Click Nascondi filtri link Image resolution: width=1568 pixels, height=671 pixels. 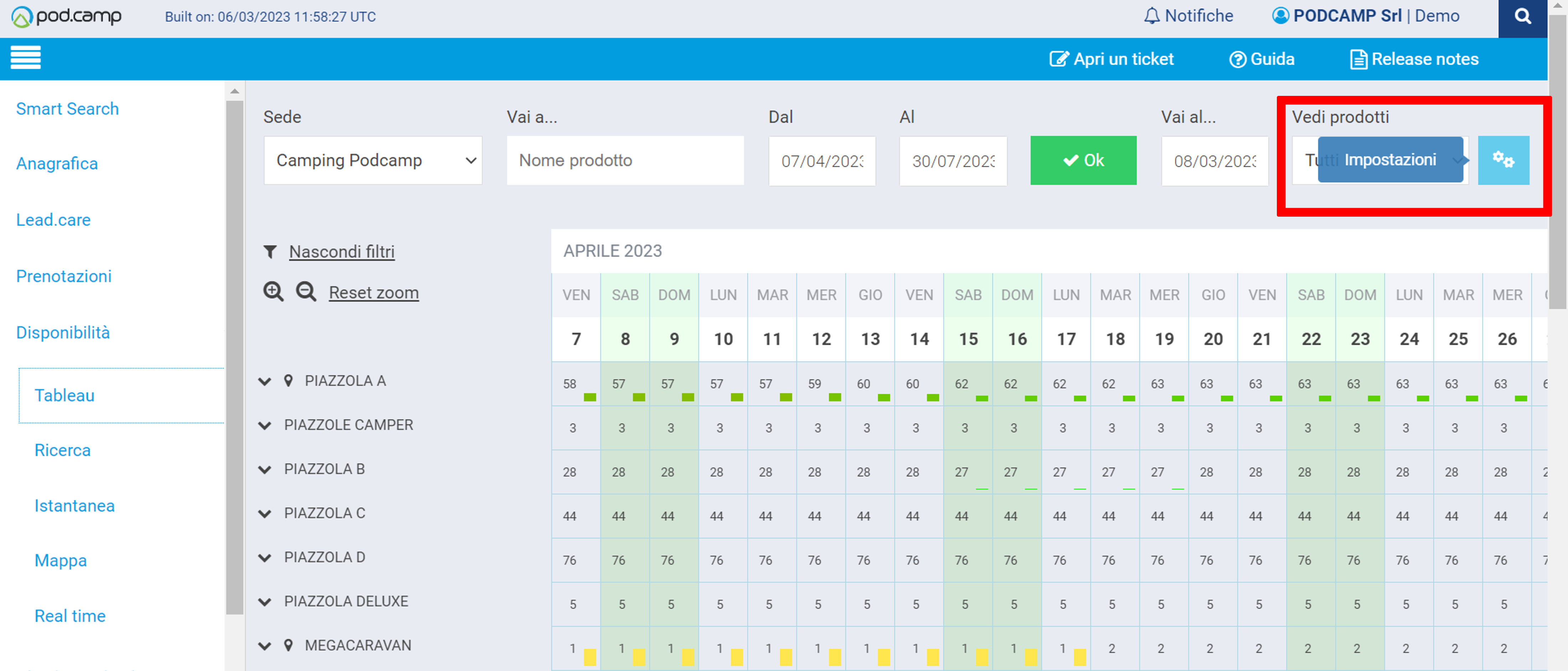341,252
